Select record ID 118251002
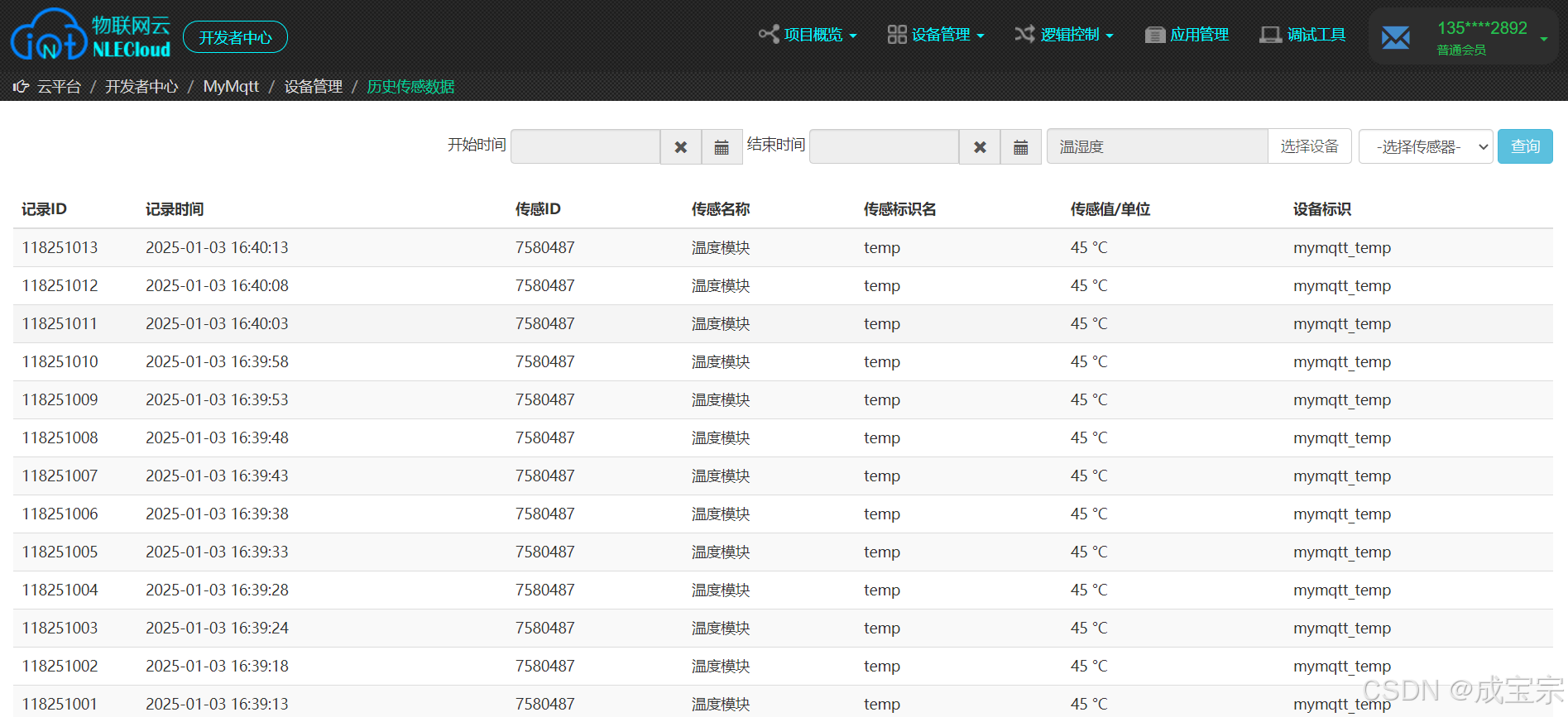1568x717 pixels. coord(60,666)
